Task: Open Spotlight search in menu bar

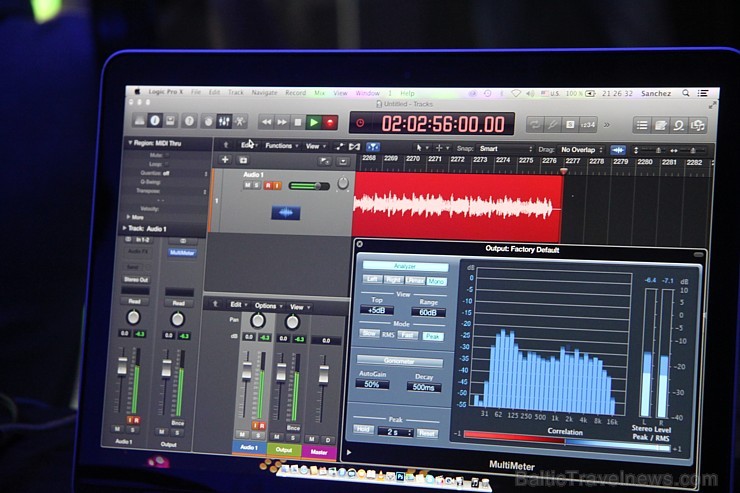Action: 685,93
